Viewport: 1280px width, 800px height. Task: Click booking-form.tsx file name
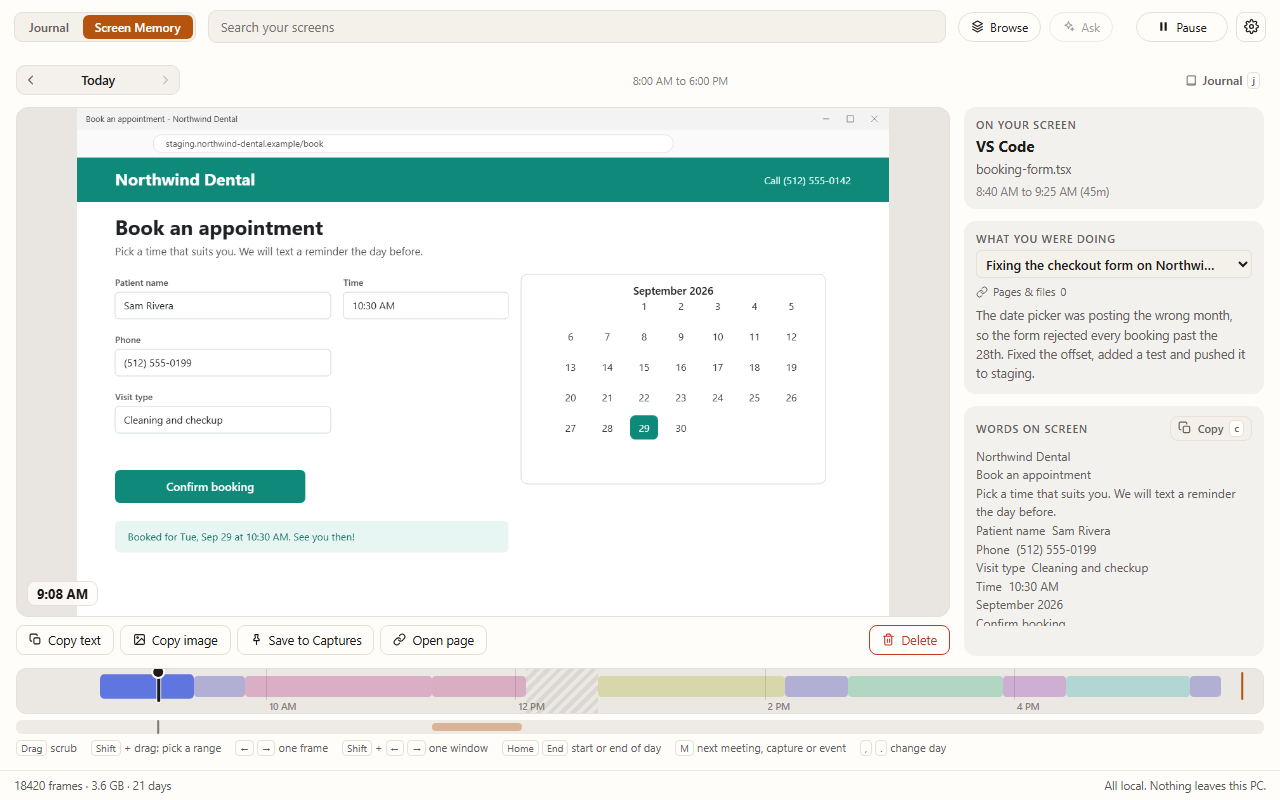coord(1024,170)
